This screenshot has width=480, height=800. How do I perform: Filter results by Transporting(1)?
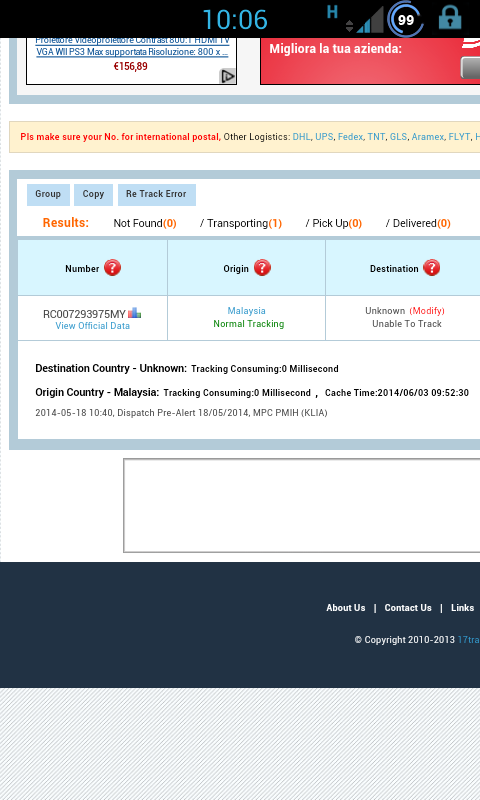click(x=241, y=223)
